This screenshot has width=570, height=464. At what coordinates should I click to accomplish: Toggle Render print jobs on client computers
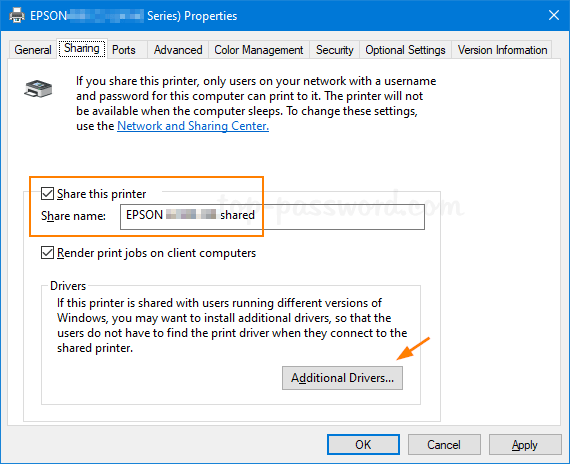47,252
